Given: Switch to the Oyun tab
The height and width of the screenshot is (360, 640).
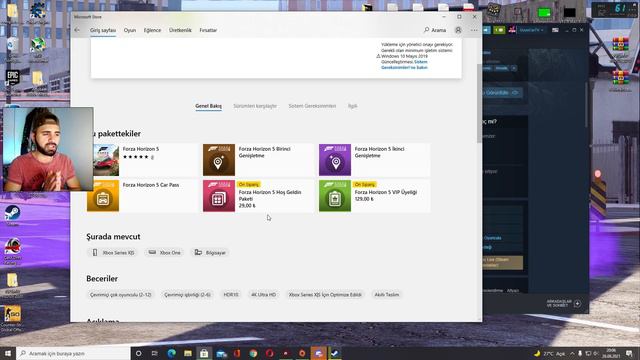Looking at the screenshot, I should pos(130,30).
